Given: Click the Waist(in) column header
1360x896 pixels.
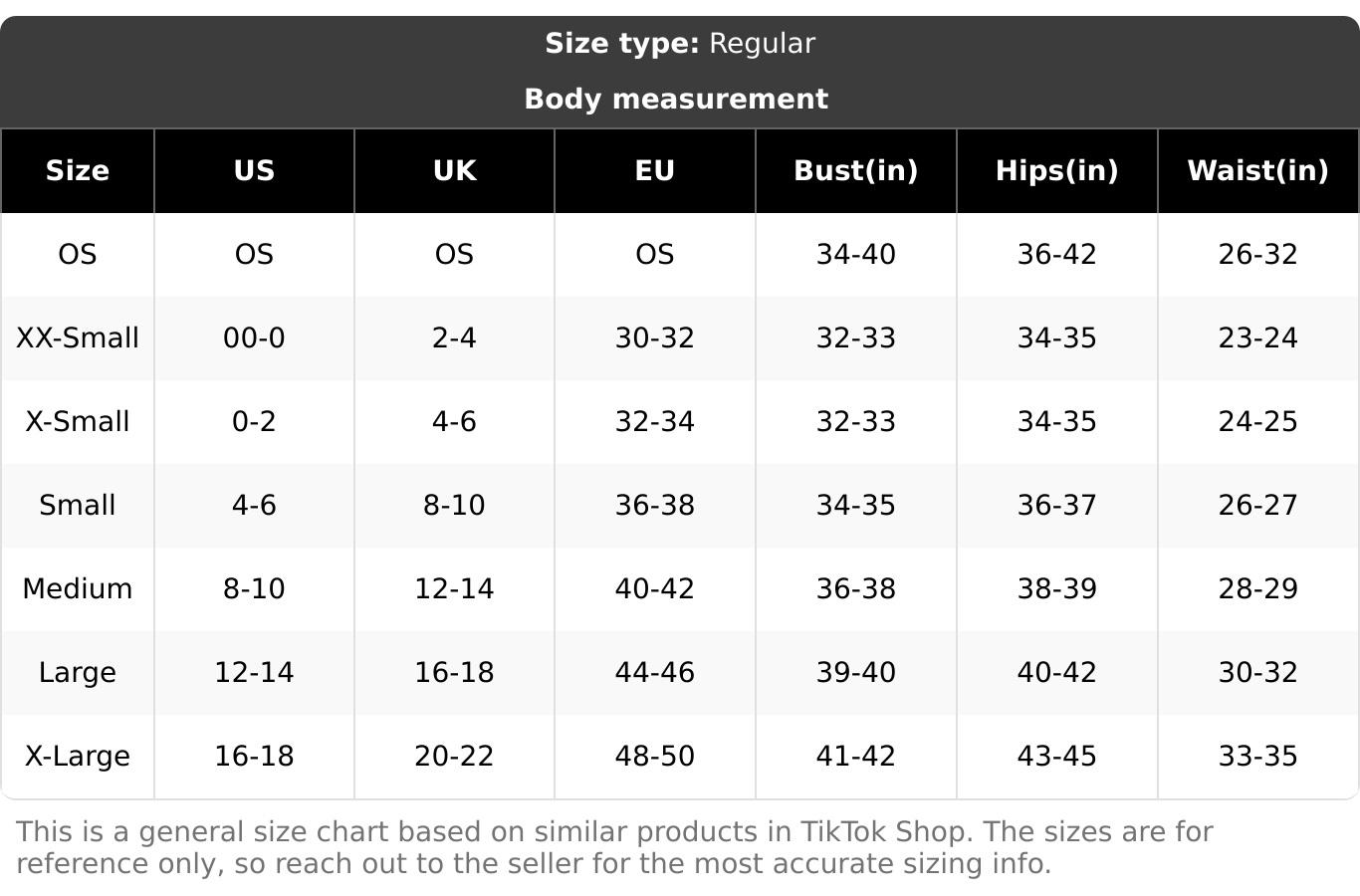Looking at the screenshot, I should (x=1257, y=170).
